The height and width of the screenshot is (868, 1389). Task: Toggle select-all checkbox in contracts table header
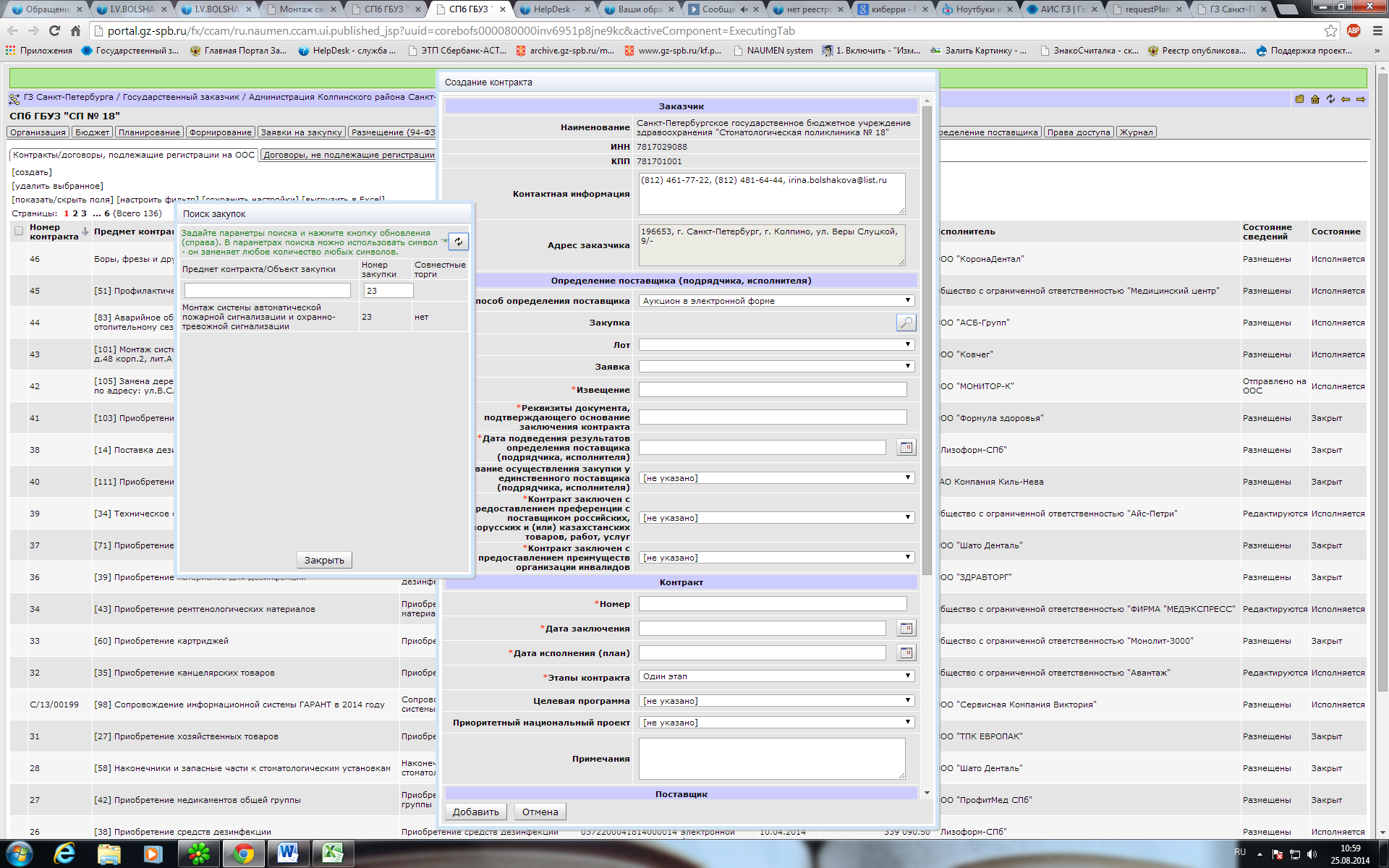[19, 231]
